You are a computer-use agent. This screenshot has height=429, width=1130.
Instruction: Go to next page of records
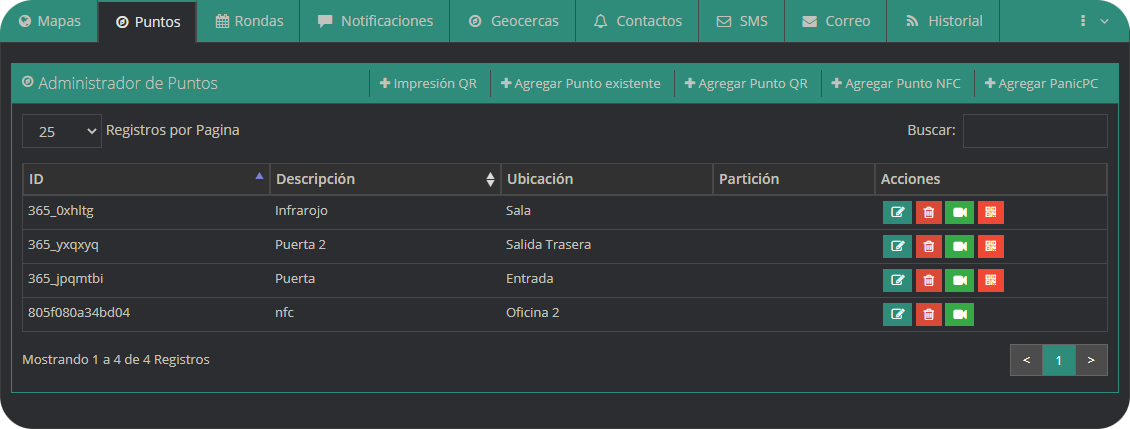(x=1091, y=360)
